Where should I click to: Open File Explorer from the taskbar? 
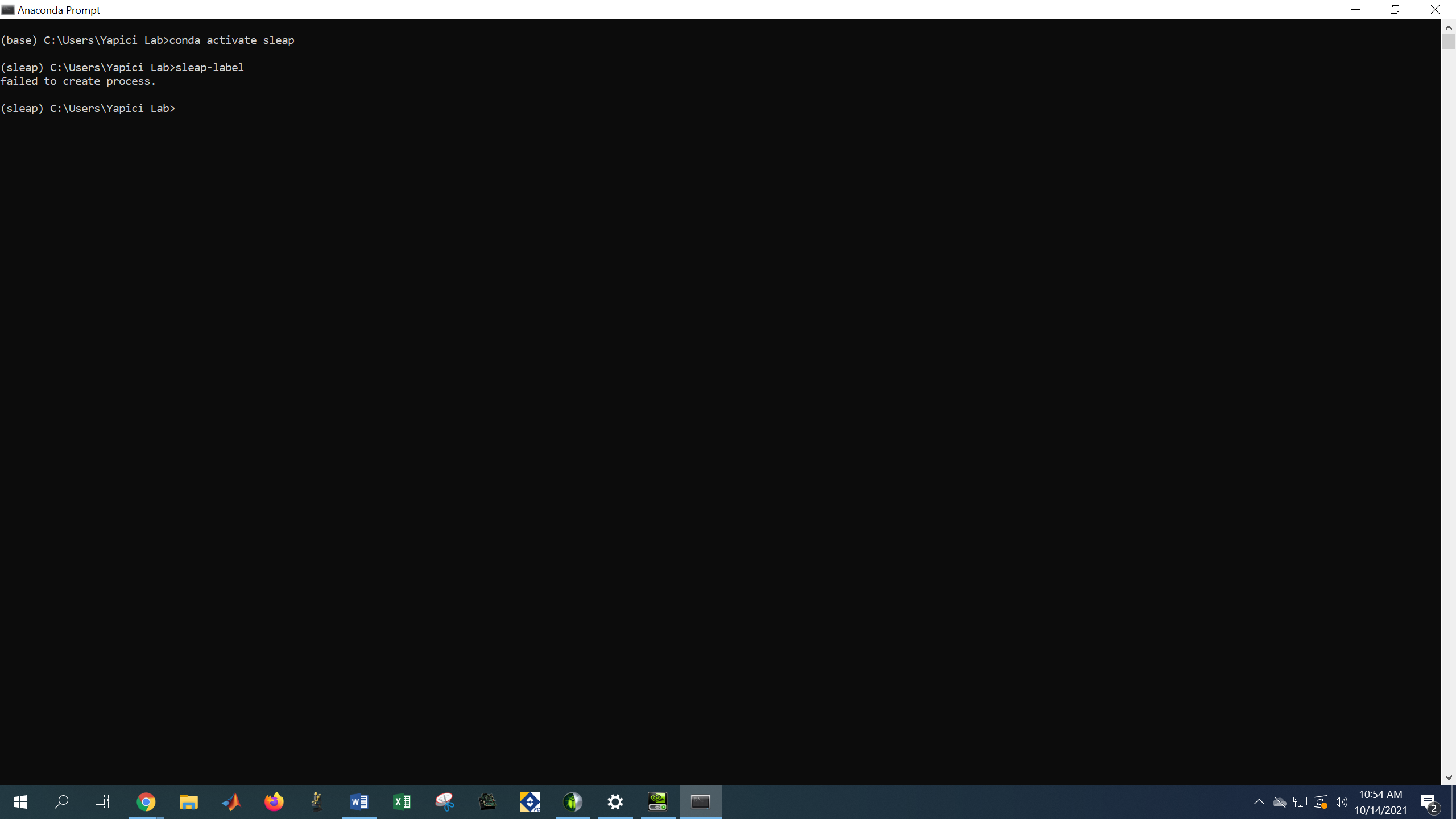point(189,801)
